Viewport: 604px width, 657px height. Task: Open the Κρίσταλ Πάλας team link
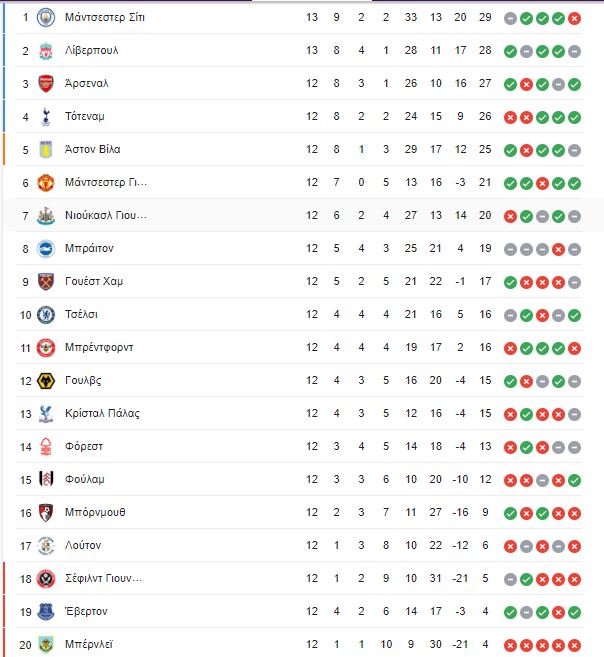(102, 414)
